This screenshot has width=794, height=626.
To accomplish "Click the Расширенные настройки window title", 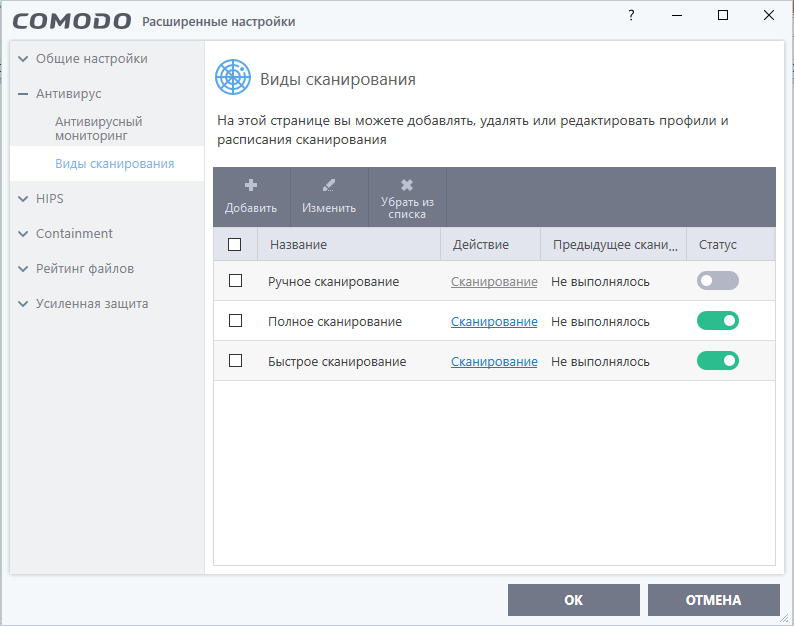I will pyautogui.click(x=218, y=22).
